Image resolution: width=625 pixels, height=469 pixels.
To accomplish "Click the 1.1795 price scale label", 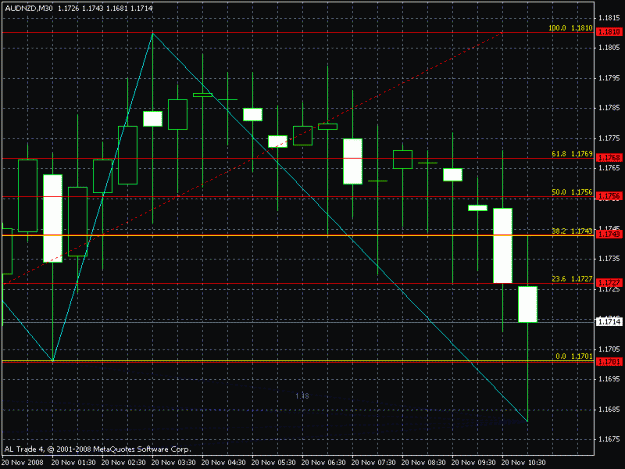I will [x=609, y=78].
